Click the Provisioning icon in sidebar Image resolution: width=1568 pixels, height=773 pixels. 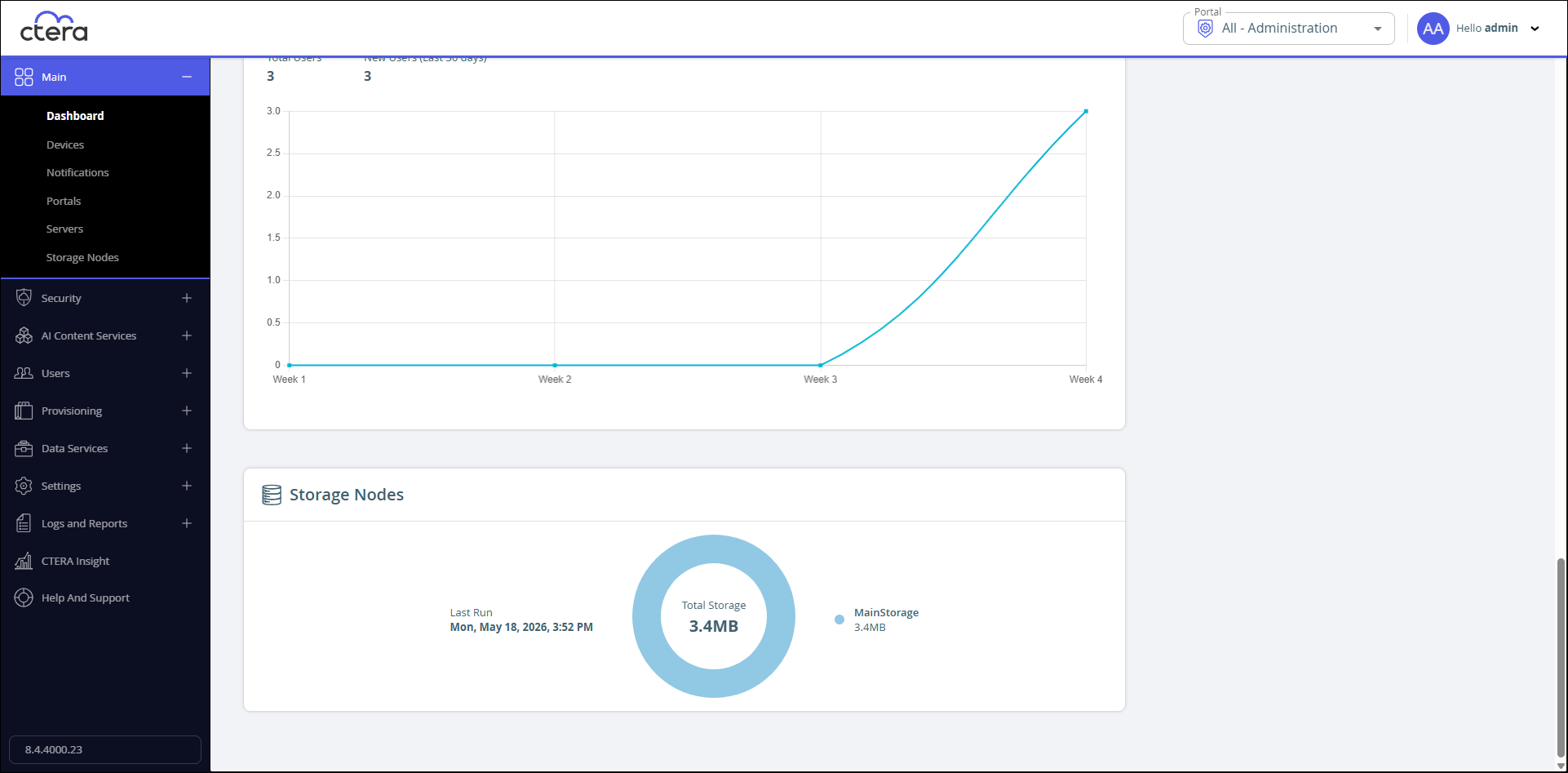[x=24, y=411]
